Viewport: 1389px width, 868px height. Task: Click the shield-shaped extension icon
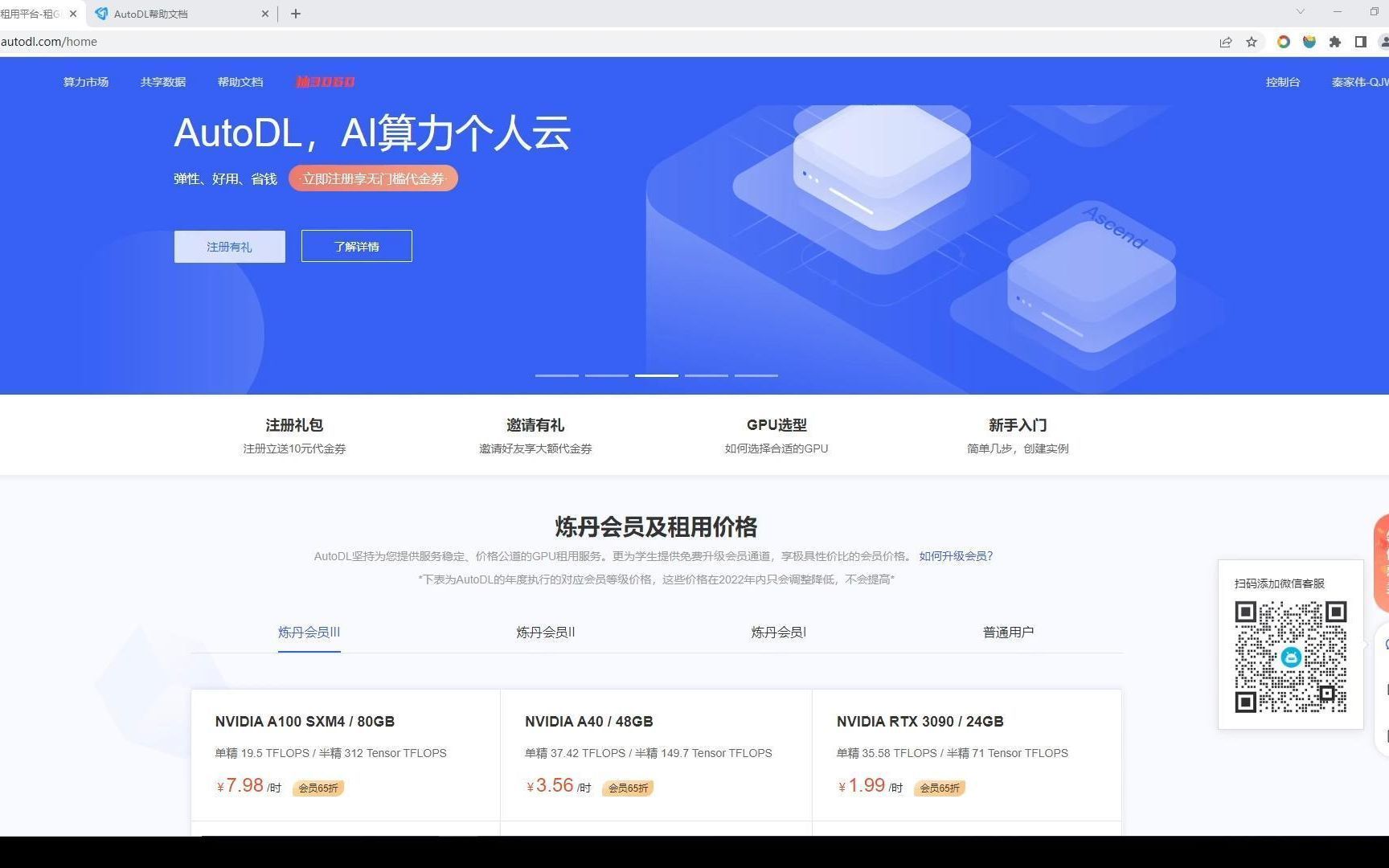tap(1309, 42)
